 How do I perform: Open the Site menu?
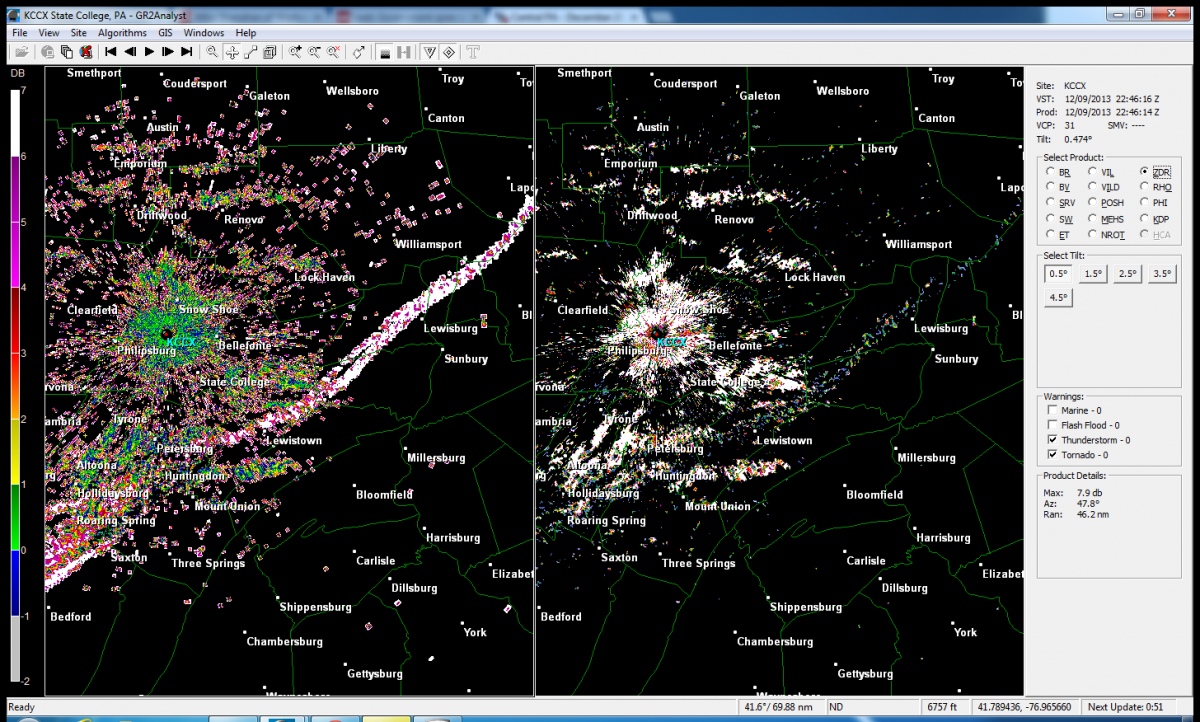pos(79,33)
